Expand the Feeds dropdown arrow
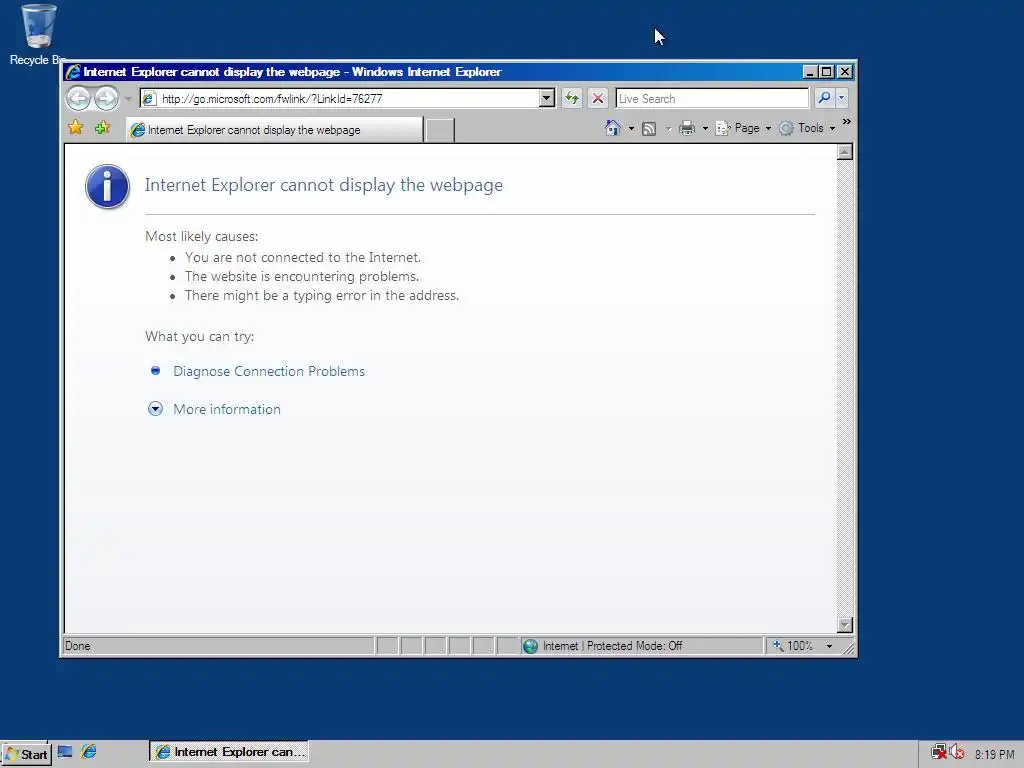Image resolution: width=1024 pixels, height=768 pixels. (x=668, y=129)
